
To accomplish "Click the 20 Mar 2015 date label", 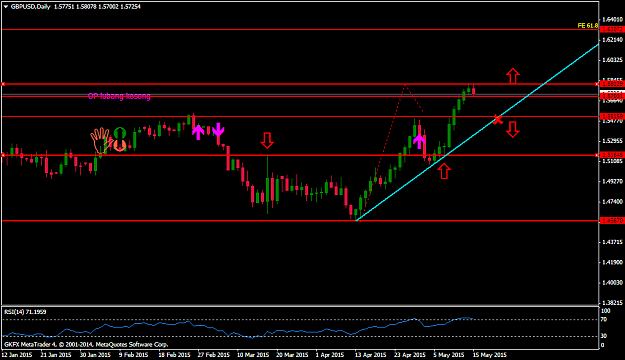I will click(x=292, y=354).
